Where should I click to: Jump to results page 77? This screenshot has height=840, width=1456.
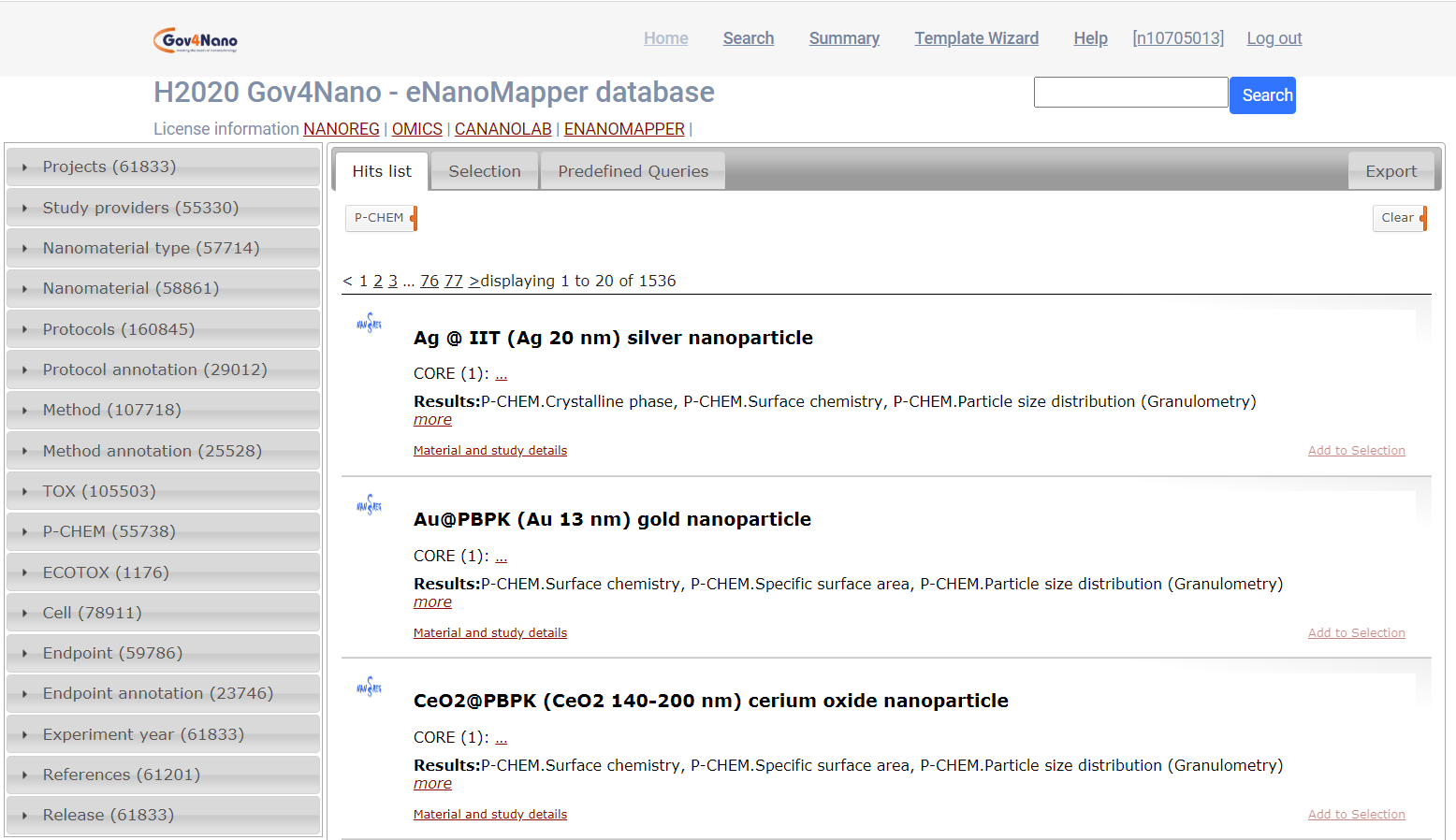tap(454, 281)
